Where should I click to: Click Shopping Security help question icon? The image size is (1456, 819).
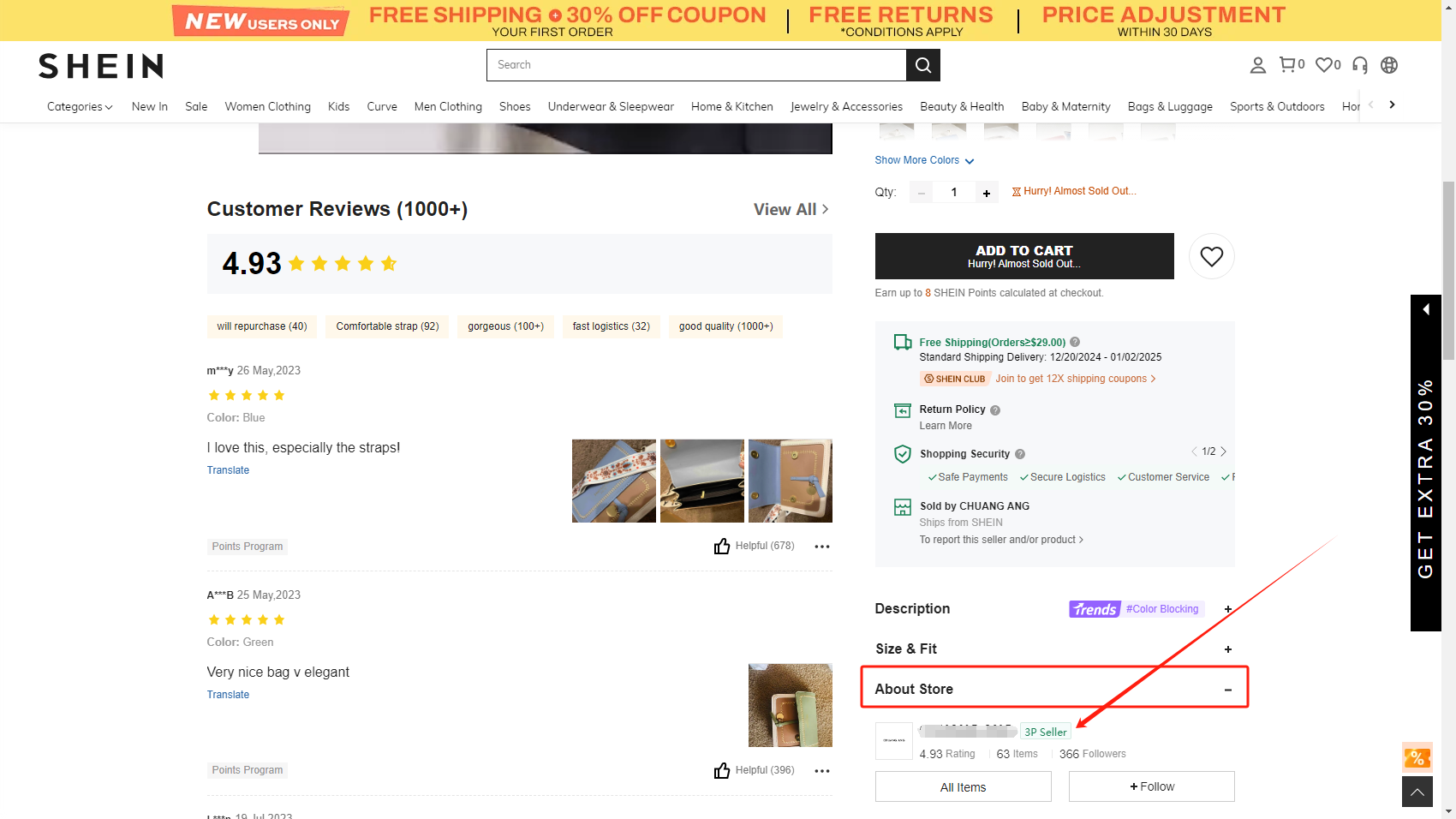pyautogui.click(x=1020, y=454)
